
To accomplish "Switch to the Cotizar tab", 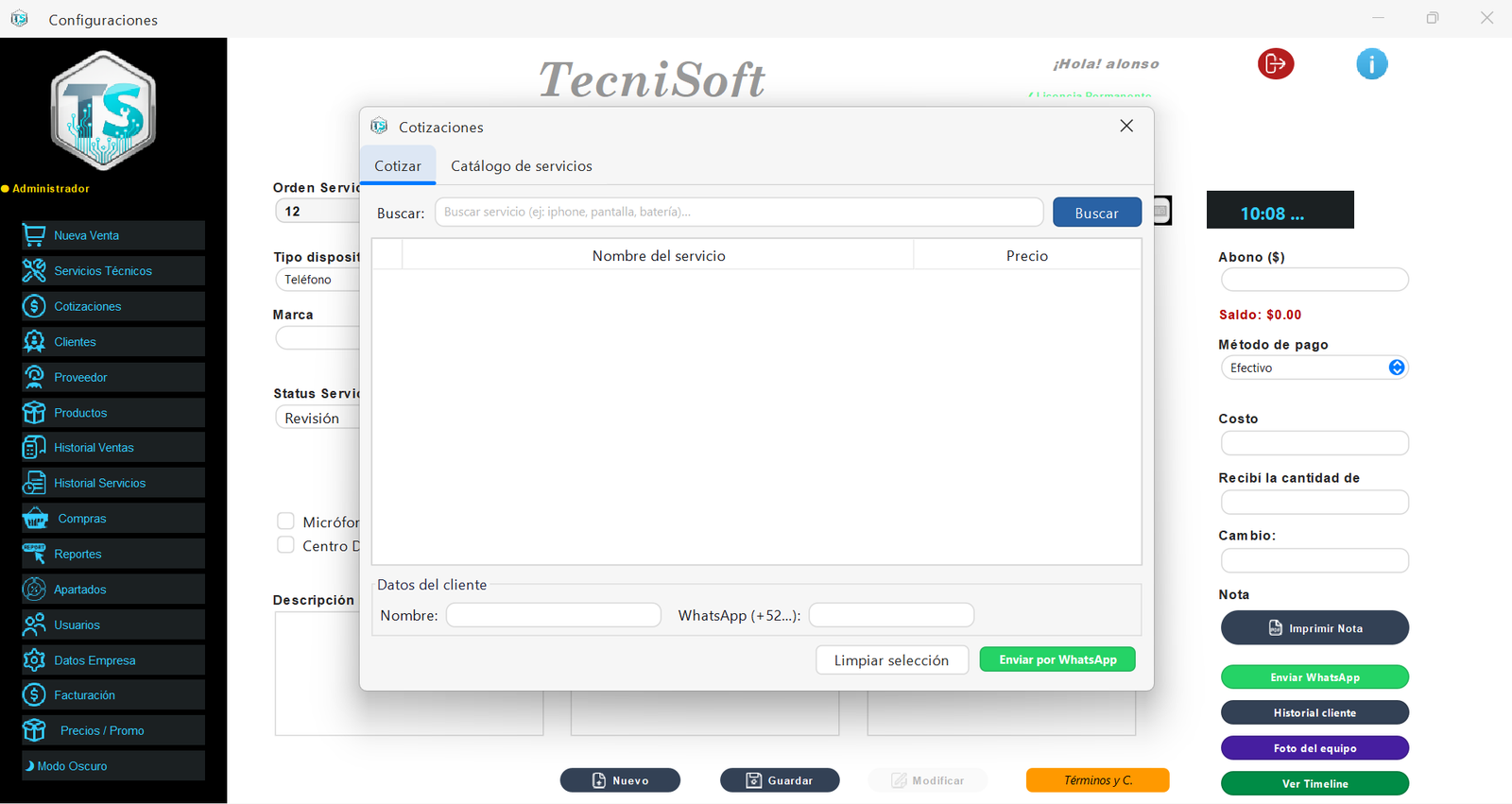I will [x=398, y=165].
